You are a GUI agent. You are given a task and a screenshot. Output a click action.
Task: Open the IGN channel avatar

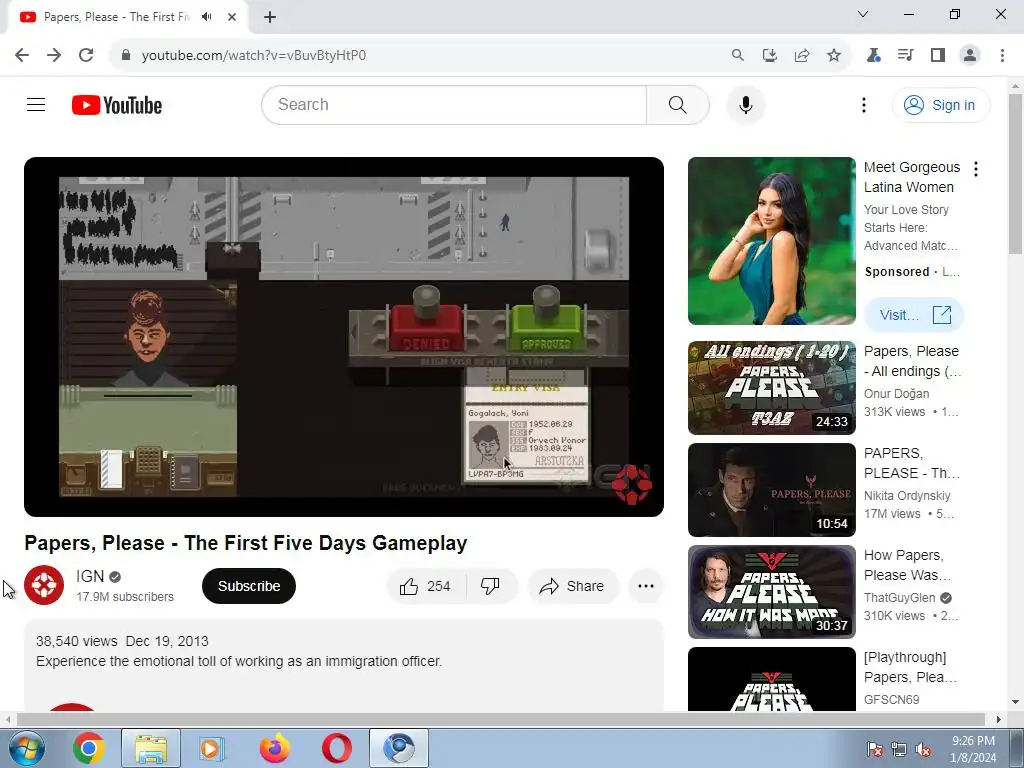(44, 586)
